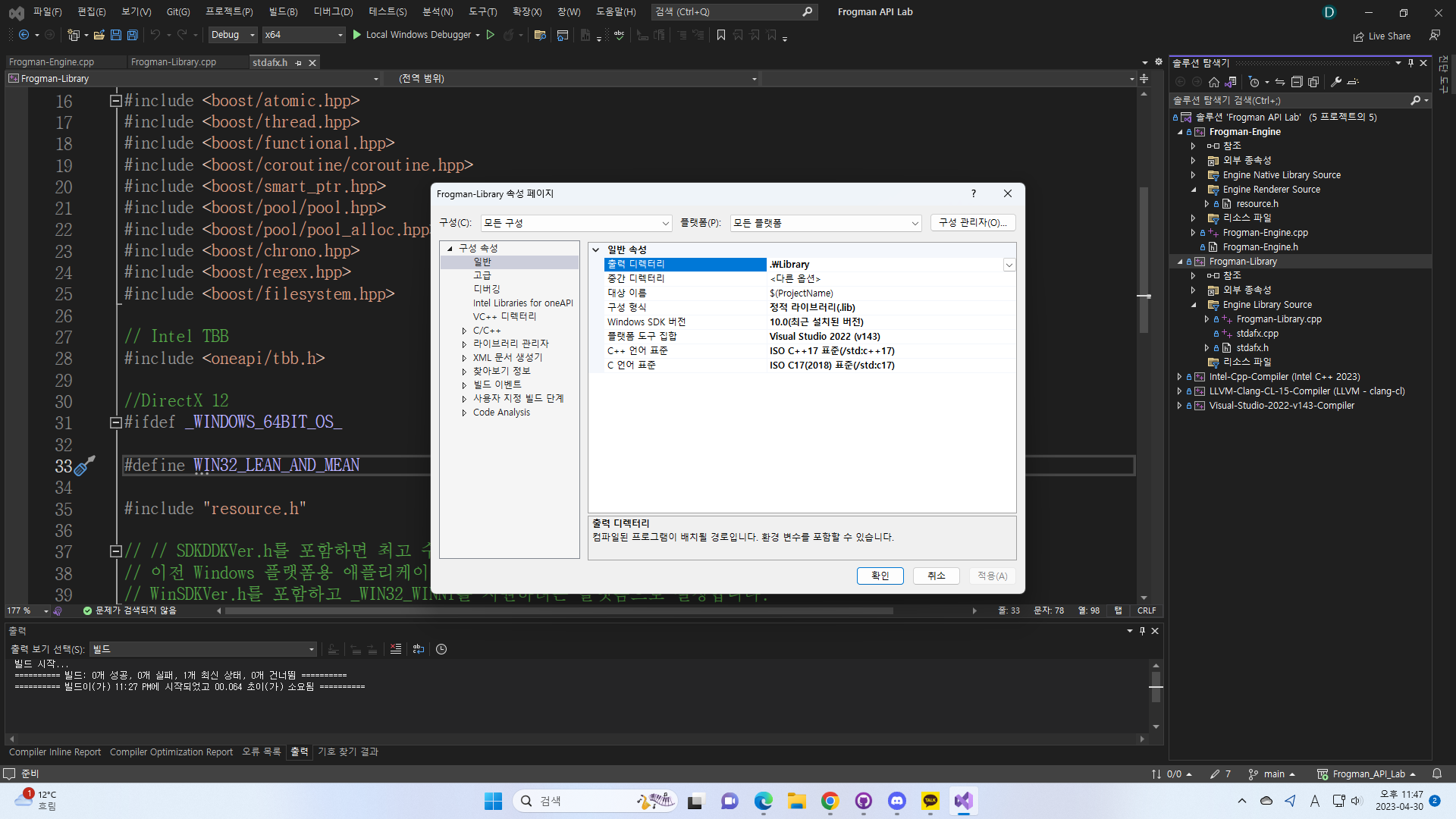The height and width of the screenshot is (819, 1456).
Task: Collapse the #ifdef block at line 31
Action: [x=115, y=422]
